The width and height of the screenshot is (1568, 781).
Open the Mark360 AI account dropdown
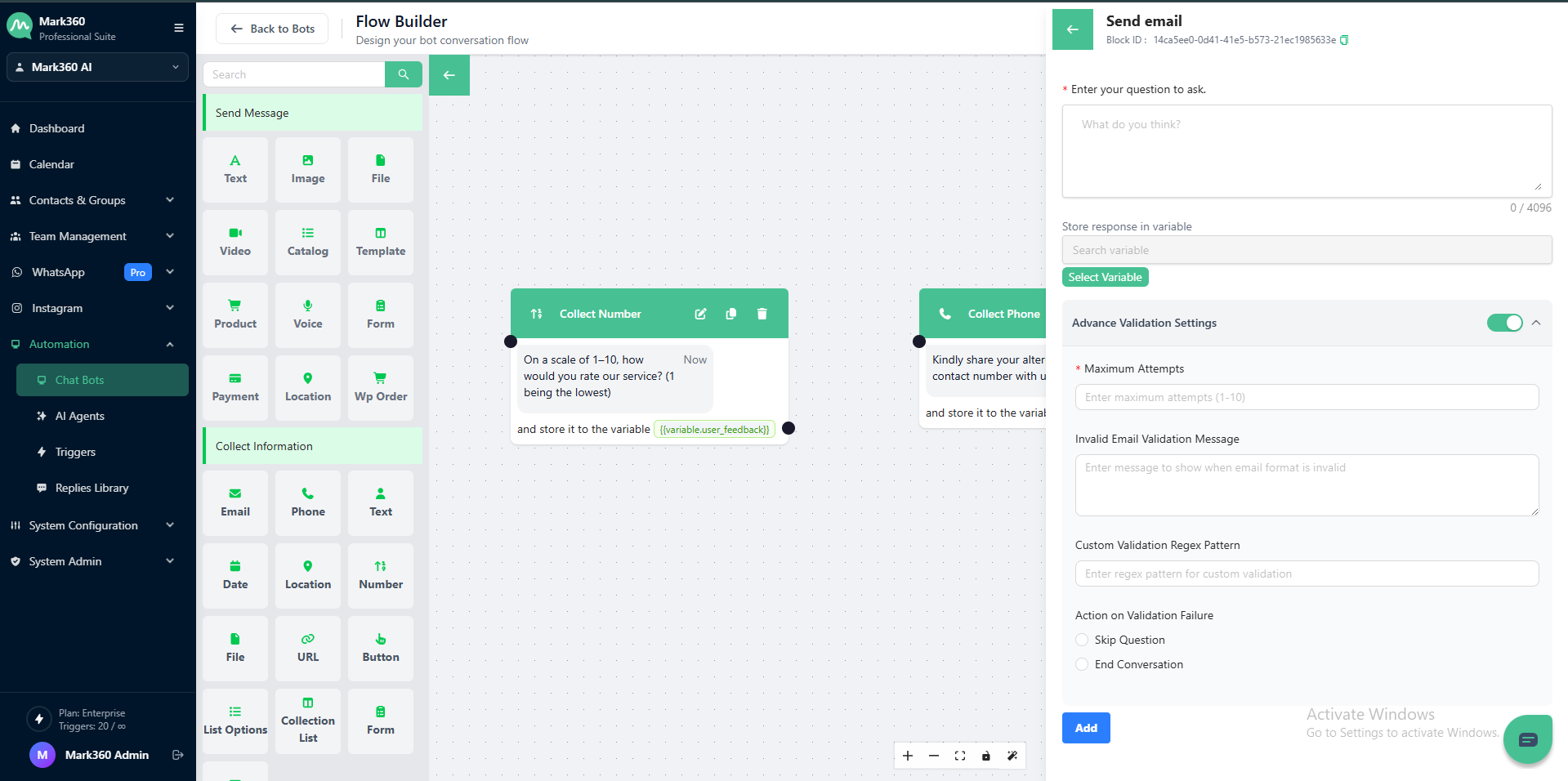point(97,67)
